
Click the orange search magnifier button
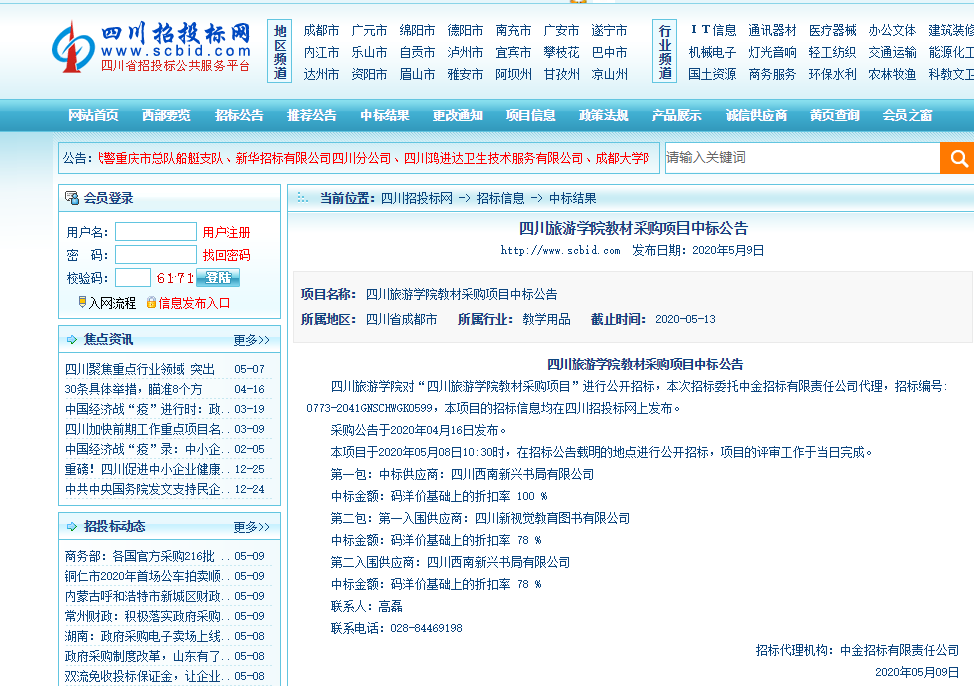pos(957,158)
